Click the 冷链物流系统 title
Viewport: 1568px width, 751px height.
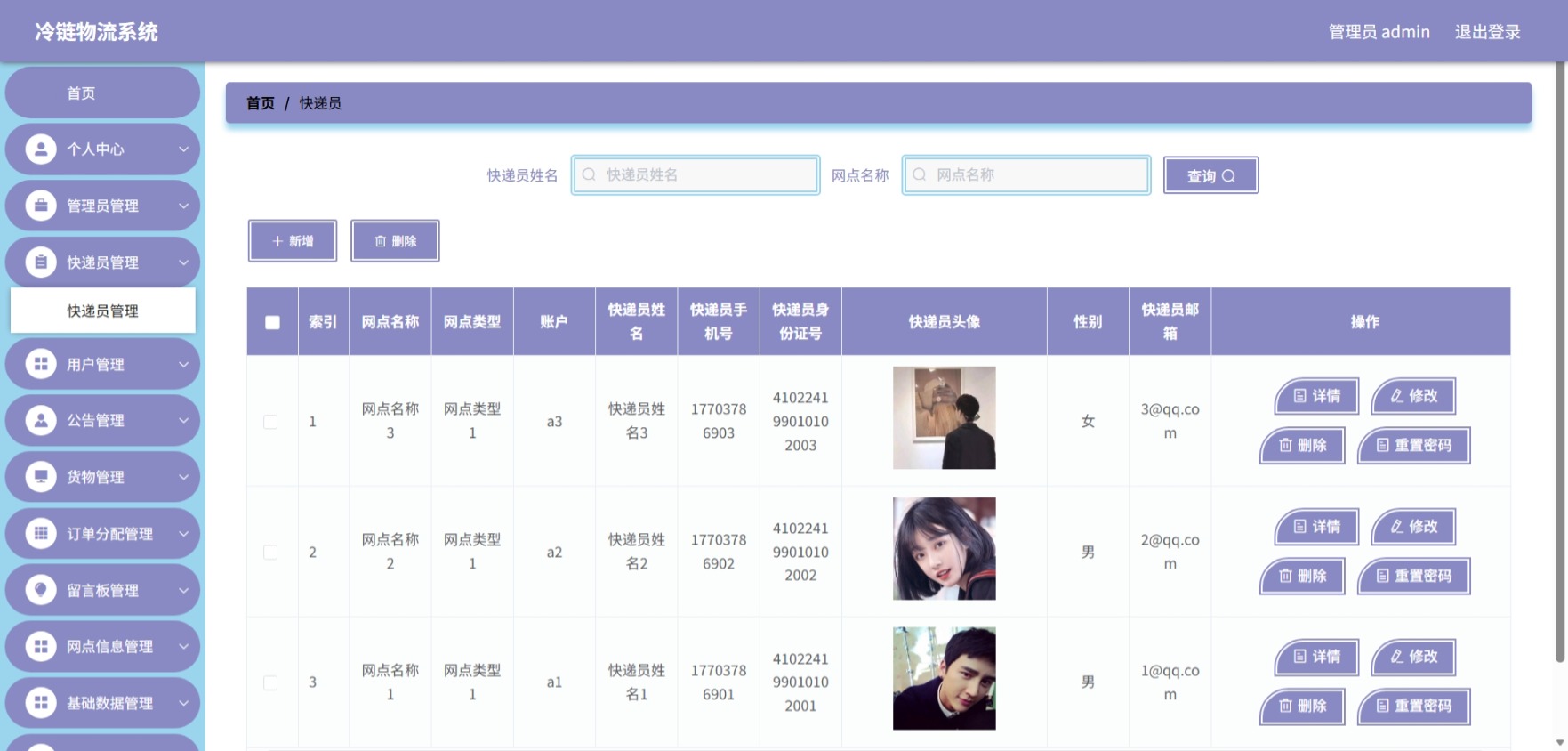(x=96, y=32)
